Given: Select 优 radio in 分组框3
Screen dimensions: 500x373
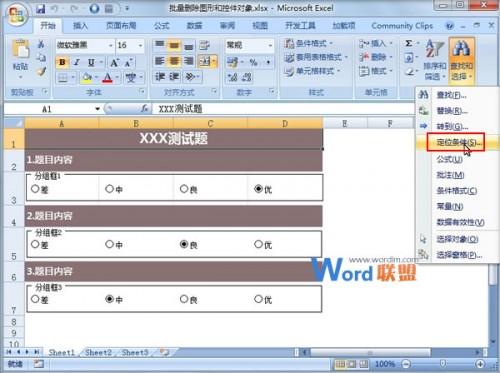Looking at the screenshot, I should pyautogui.click(x=258, y=299).
